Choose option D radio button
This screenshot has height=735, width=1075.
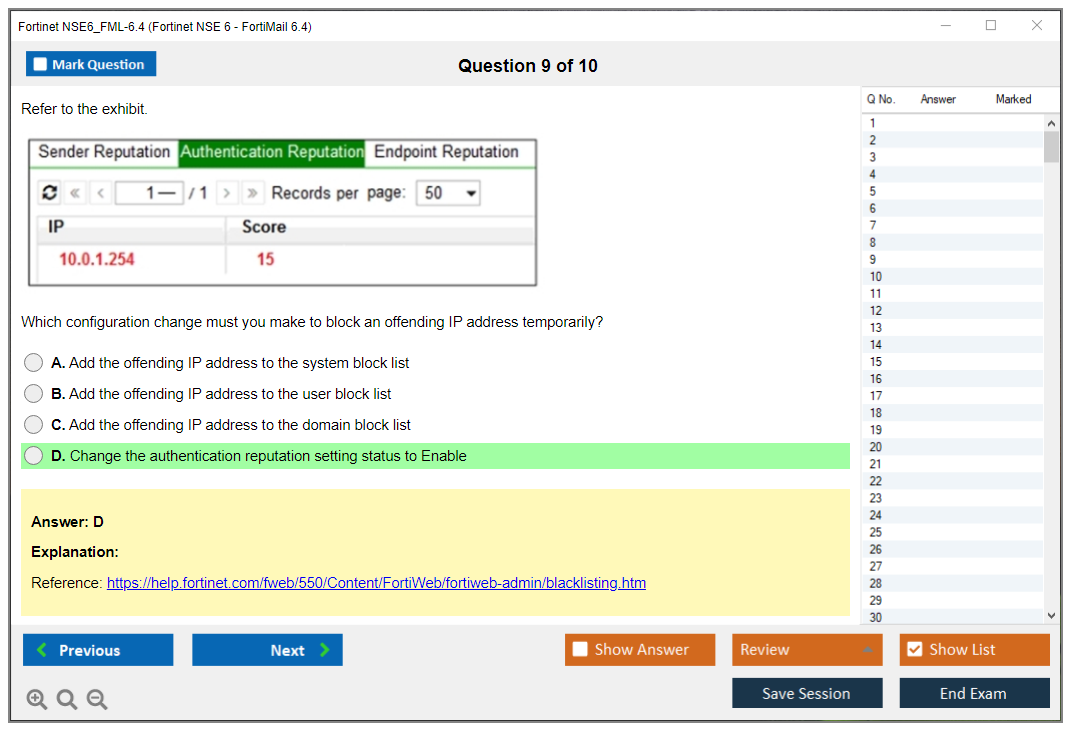[x=34, y=456]
